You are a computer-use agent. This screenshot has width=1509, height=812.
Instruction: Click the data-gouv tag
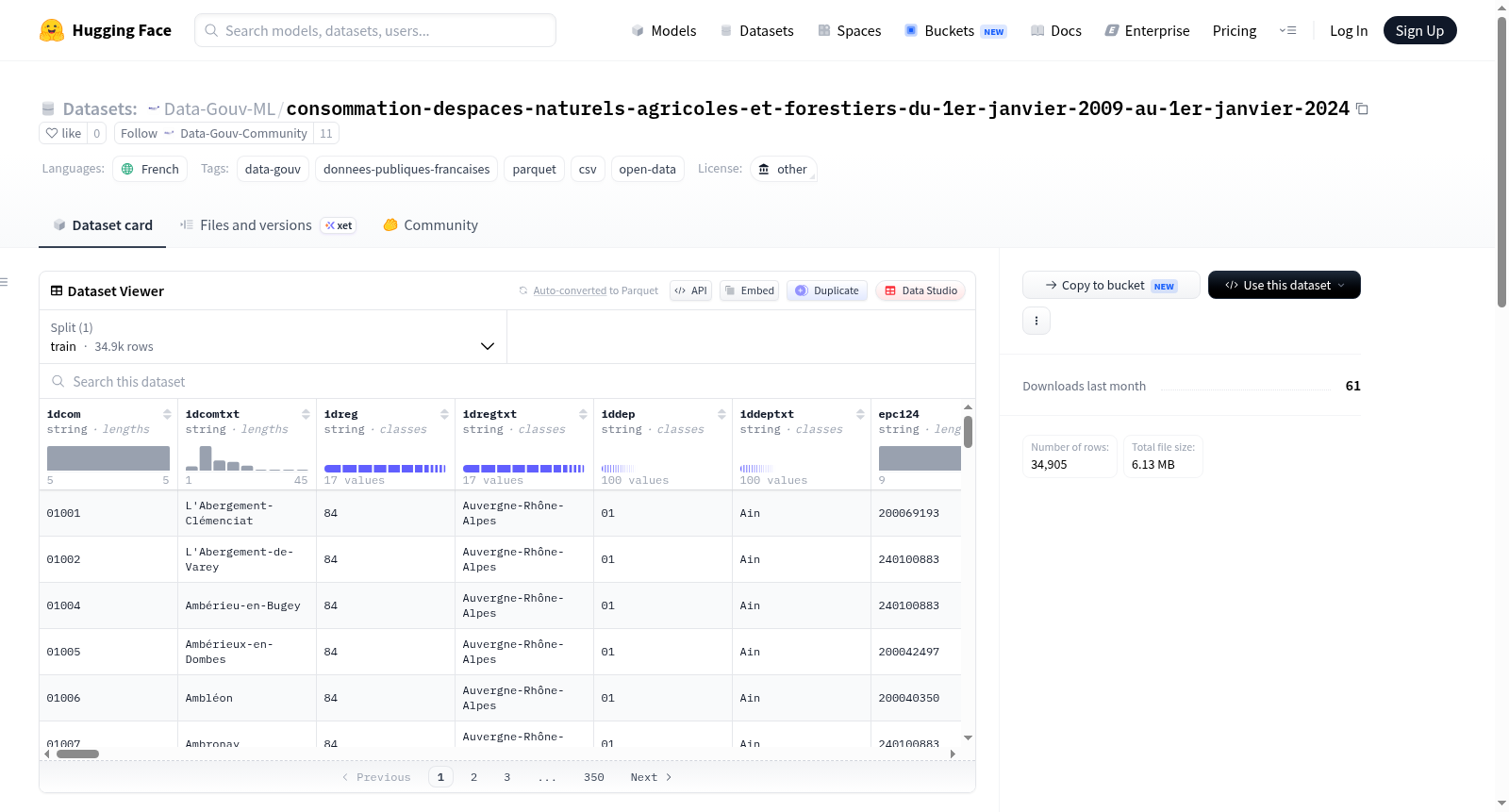pos(273,170)
